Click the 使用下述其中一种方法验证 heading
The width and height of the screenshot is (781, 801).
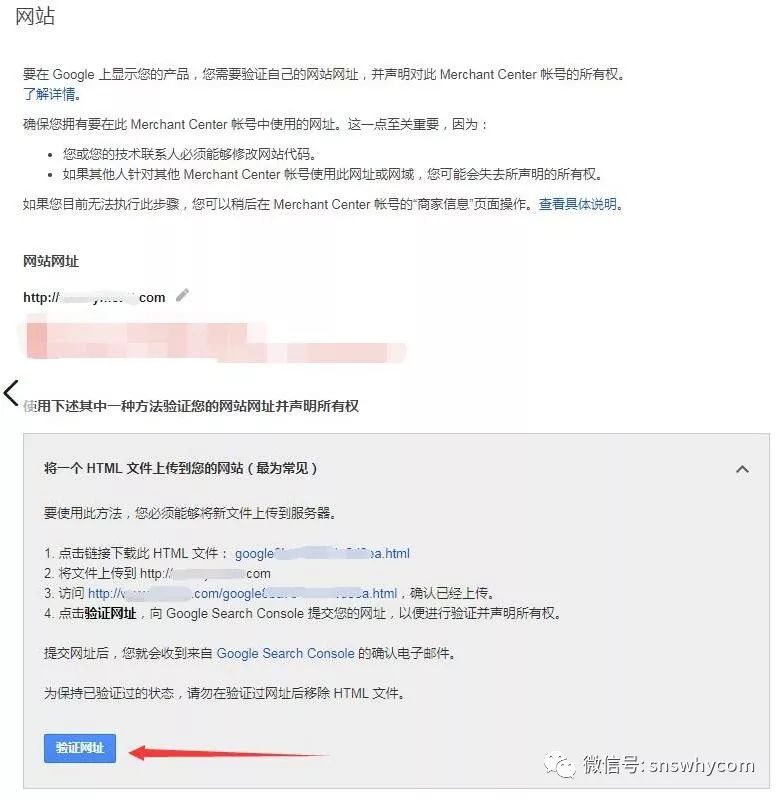[191, 406]
